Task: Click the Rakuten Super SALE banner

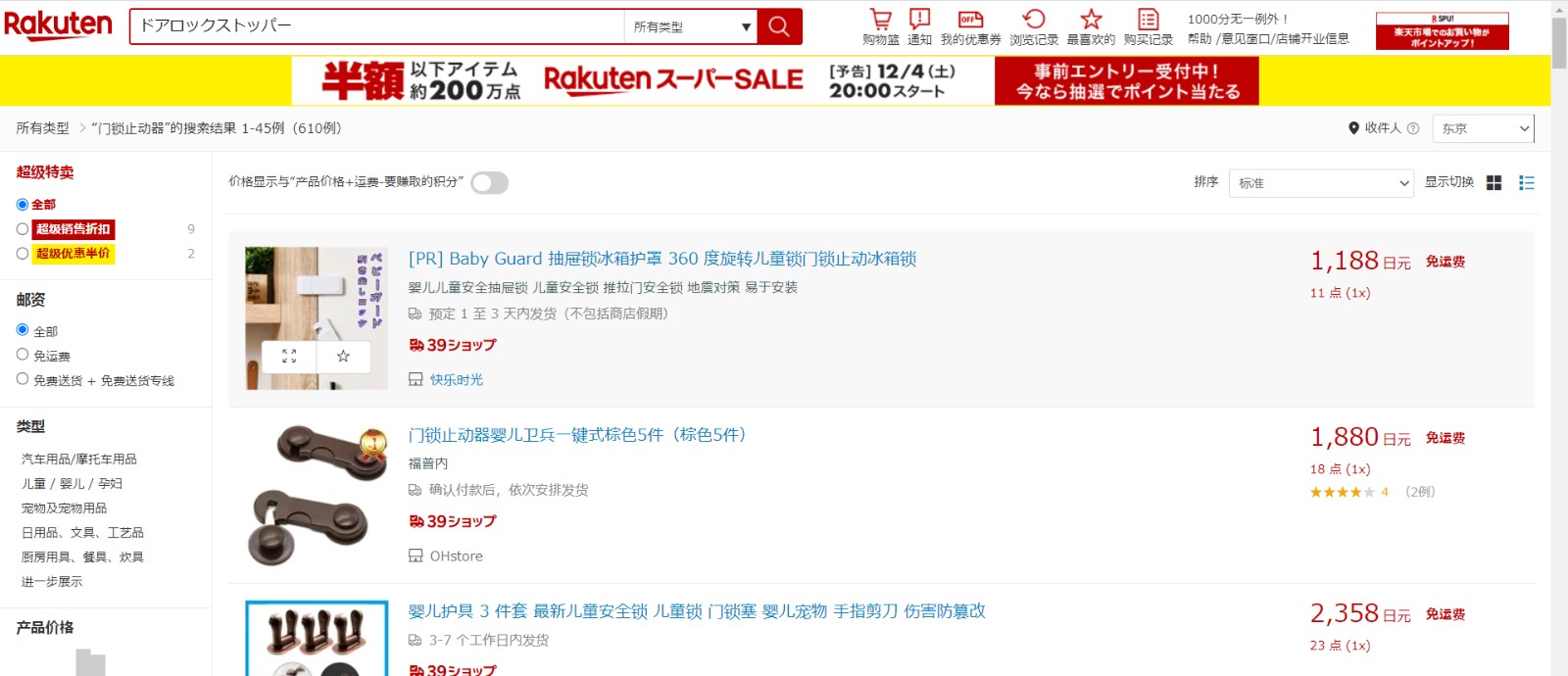Action: (x=775, y=80)
